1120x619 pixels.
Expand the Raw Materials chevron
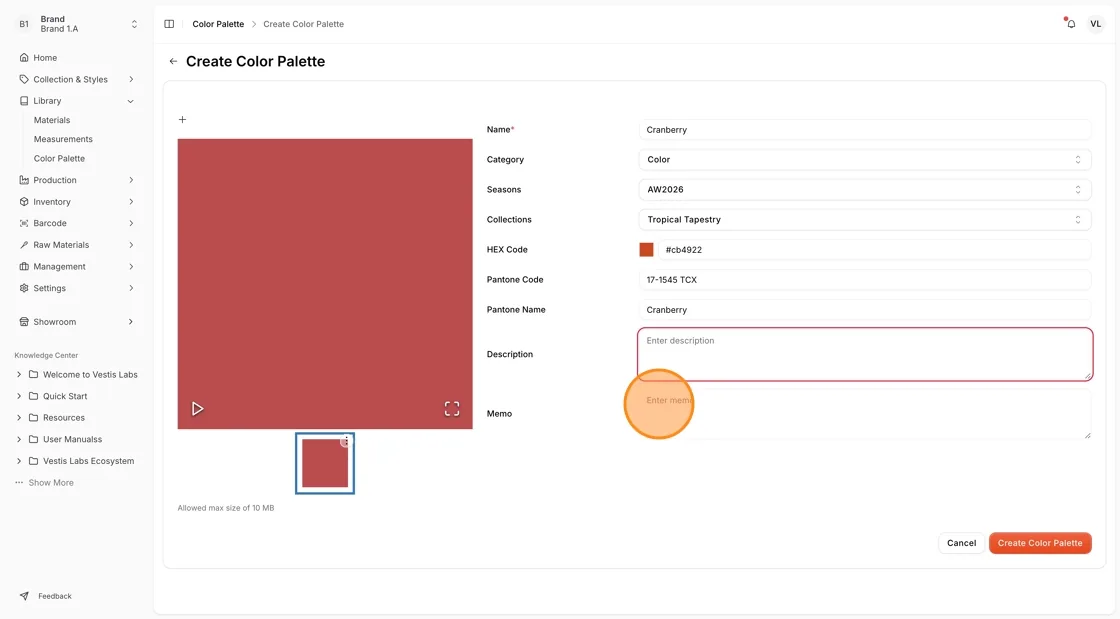tap(131, 245)
